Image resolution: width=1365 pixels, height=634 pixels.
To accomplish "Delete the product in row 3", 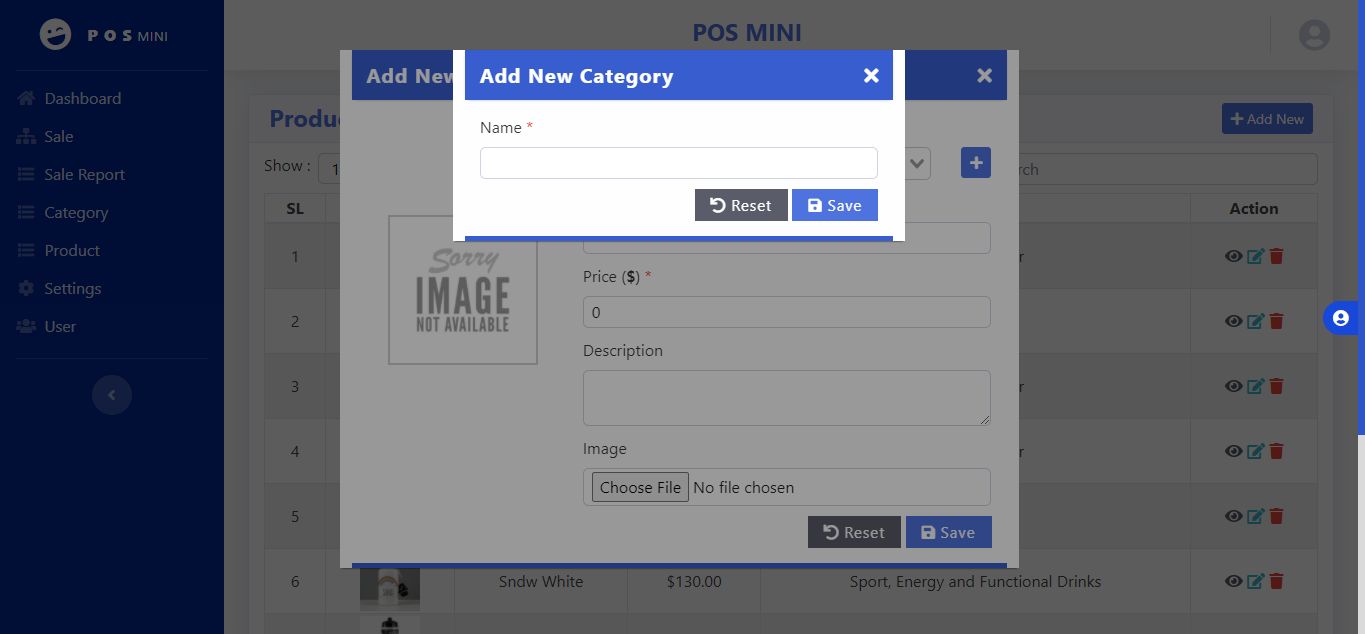I will tap(1276, 386).
